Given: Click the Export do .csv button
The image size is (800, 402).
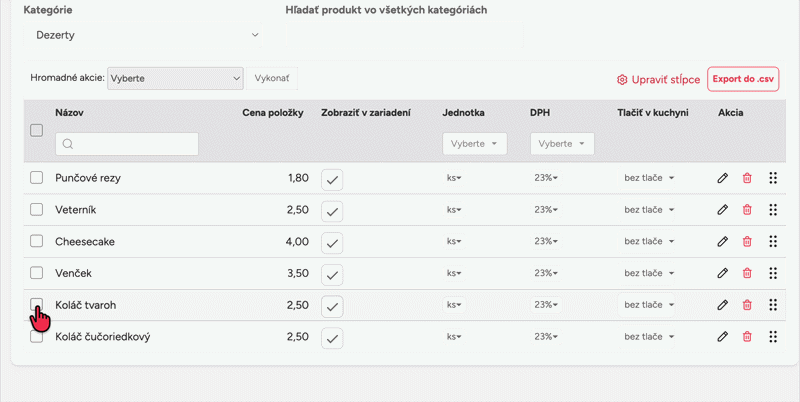Looking at the screenshot, I should (x=743, y=79).
